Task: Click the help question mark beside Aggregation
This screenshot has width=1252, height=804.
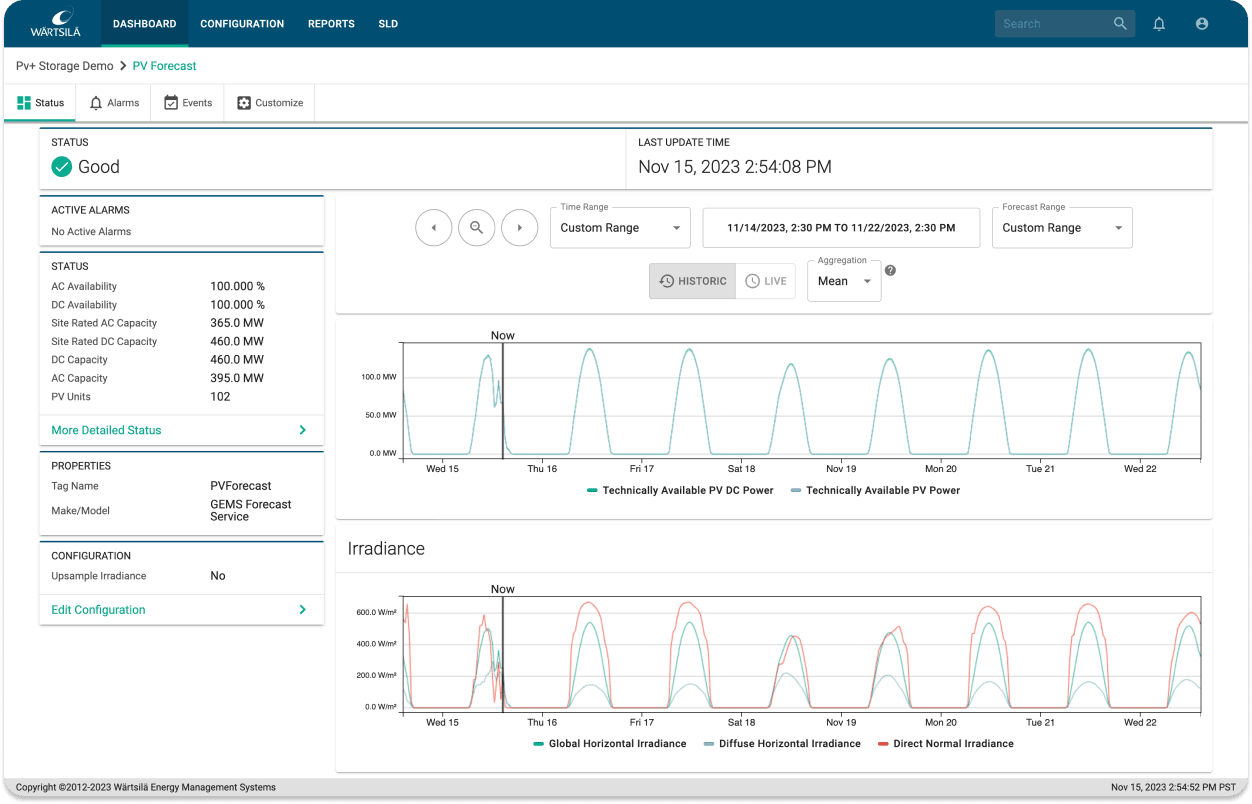Action: pyautogui.click(x=890, y=268)
